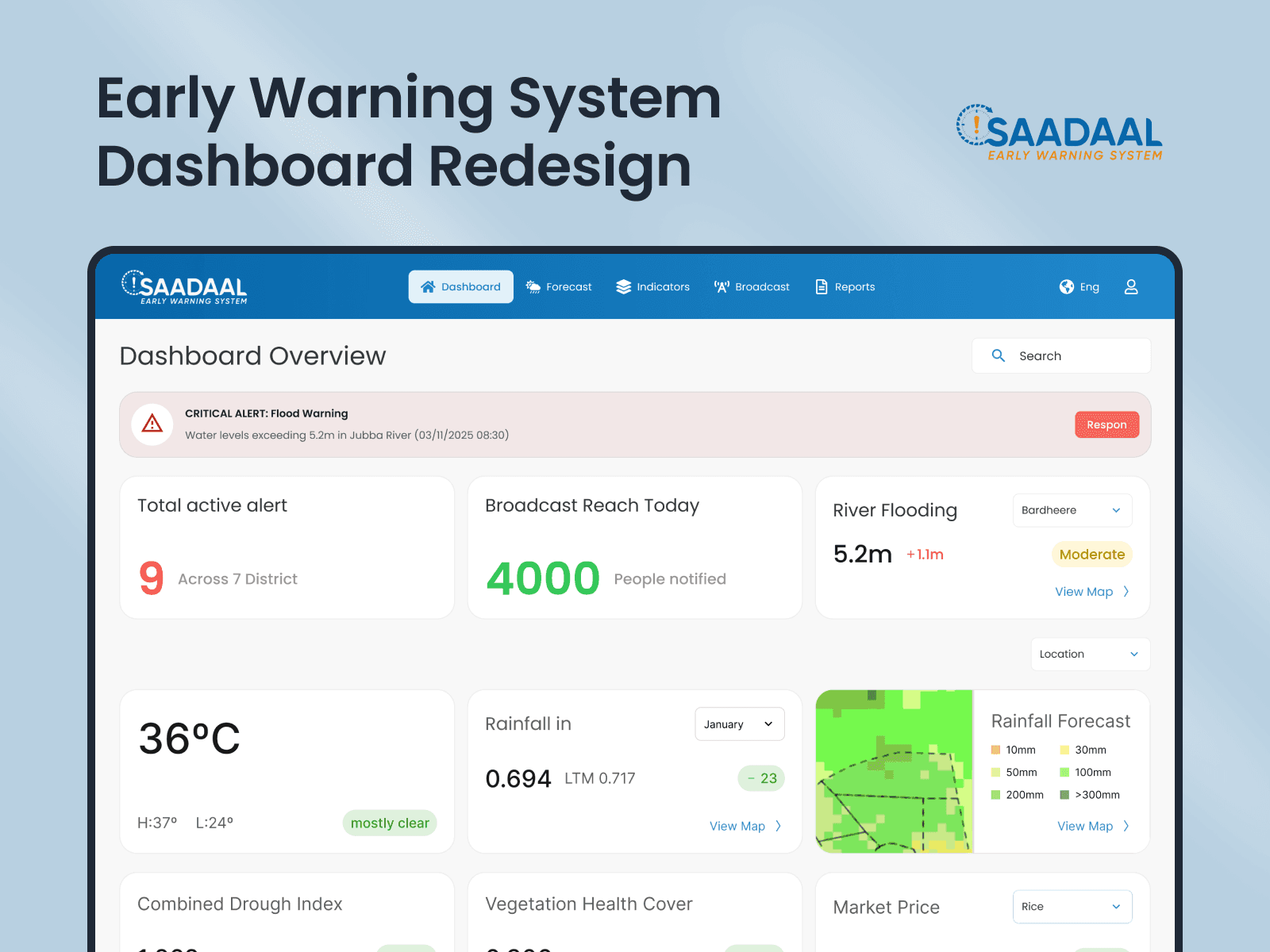Open View Map for River Flooding
This screenshot has width=1270, height=952.
tap(1084, 591)
